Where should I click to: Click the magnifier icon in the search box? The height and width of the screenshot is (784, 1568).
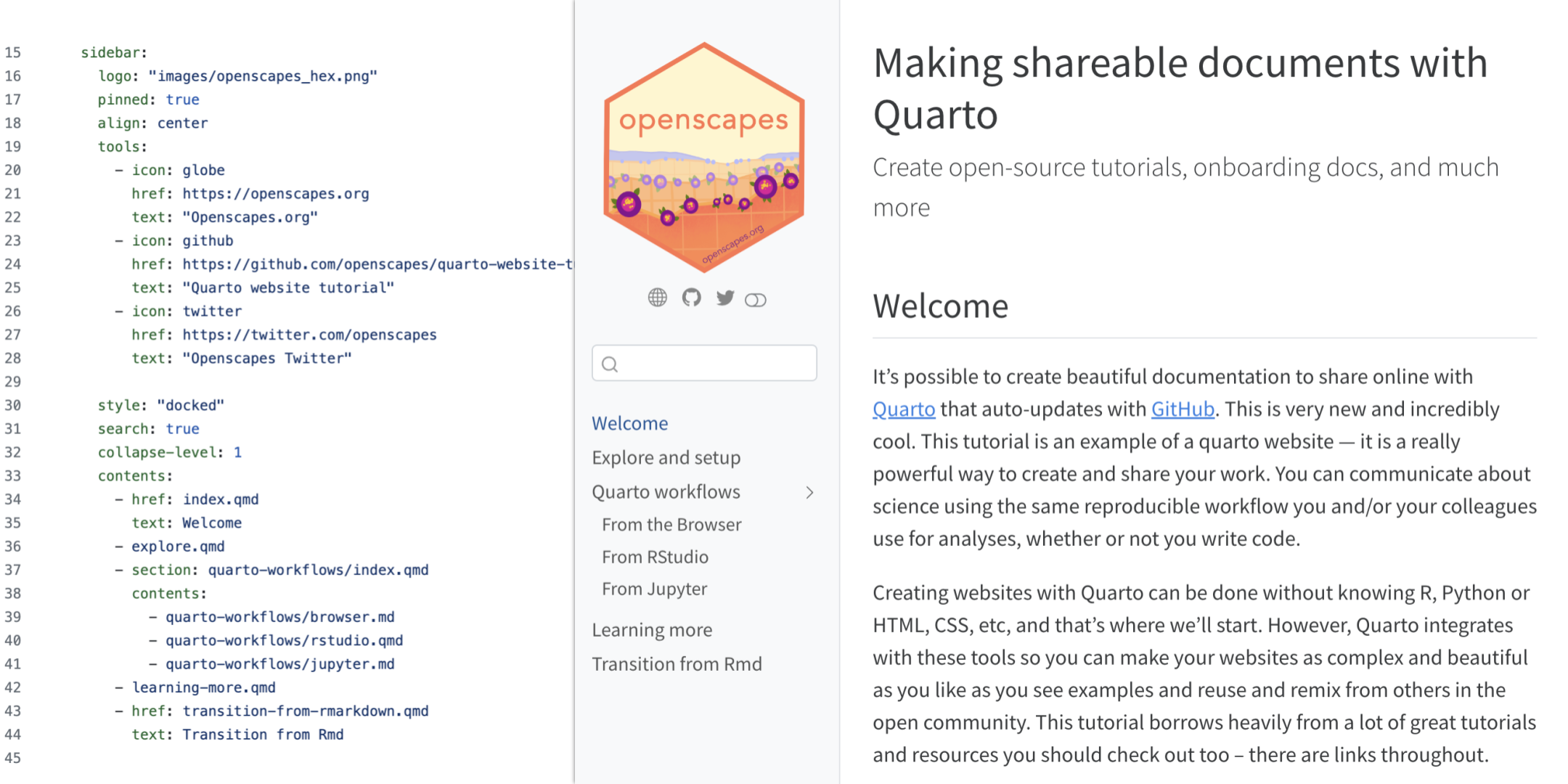coord(610,364)
